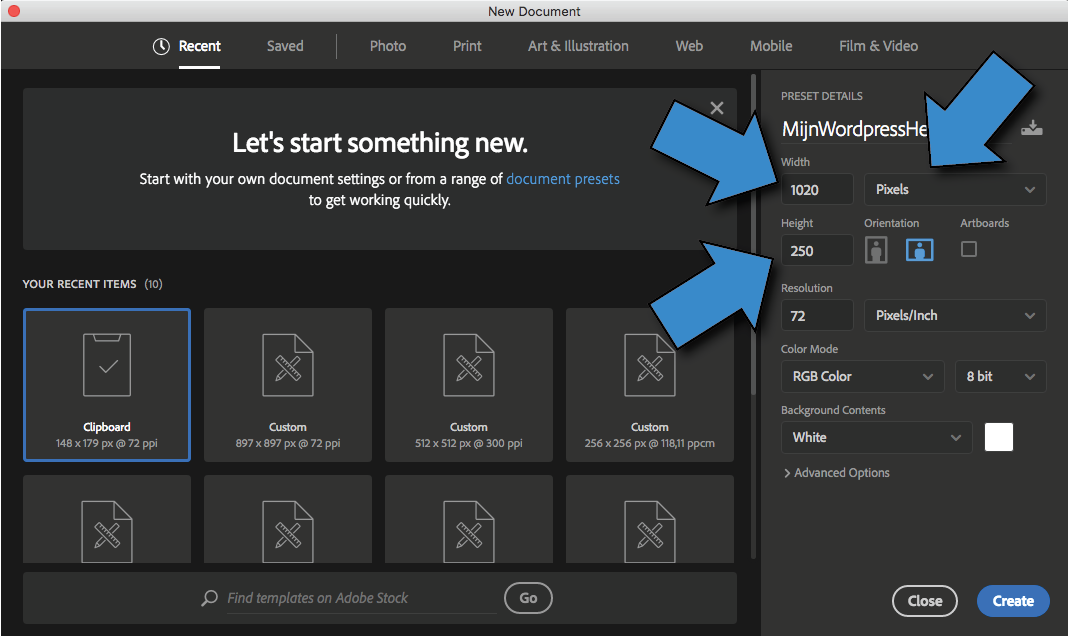This screenshot has width=1068, height=638.
Task: Click the Width input field
Action: click(x=816, y=189)
